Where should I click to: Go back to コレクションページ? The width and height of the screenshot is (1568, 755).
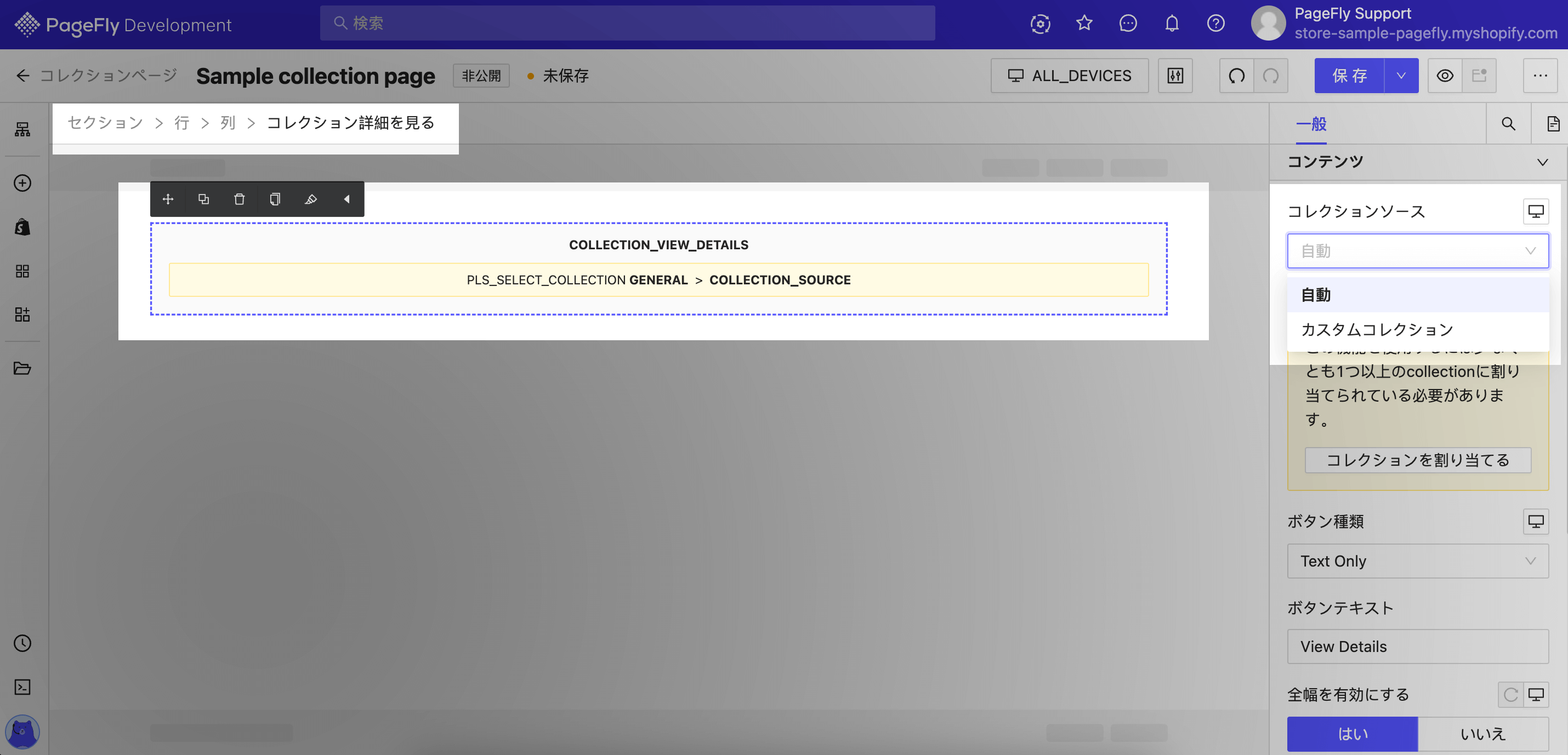coord(97,76)
